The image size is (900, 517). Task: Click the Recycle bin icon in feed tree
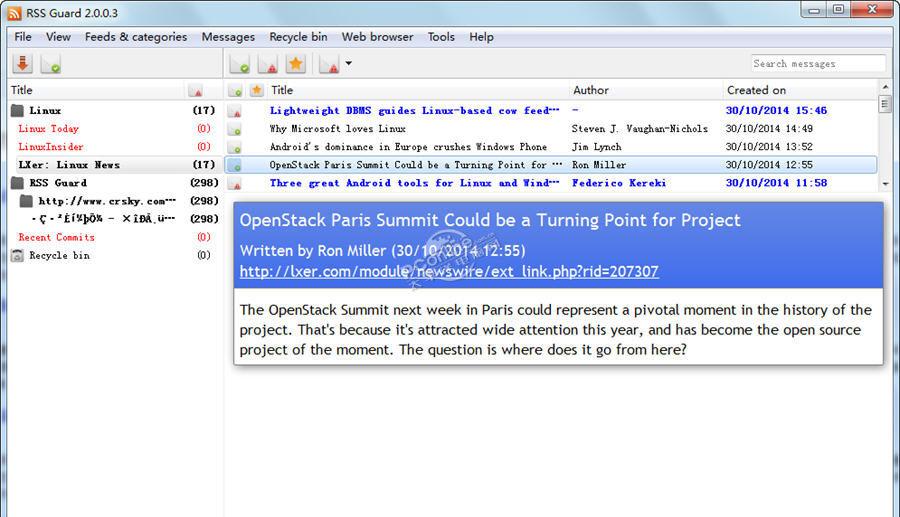click(x=17, y=255)
